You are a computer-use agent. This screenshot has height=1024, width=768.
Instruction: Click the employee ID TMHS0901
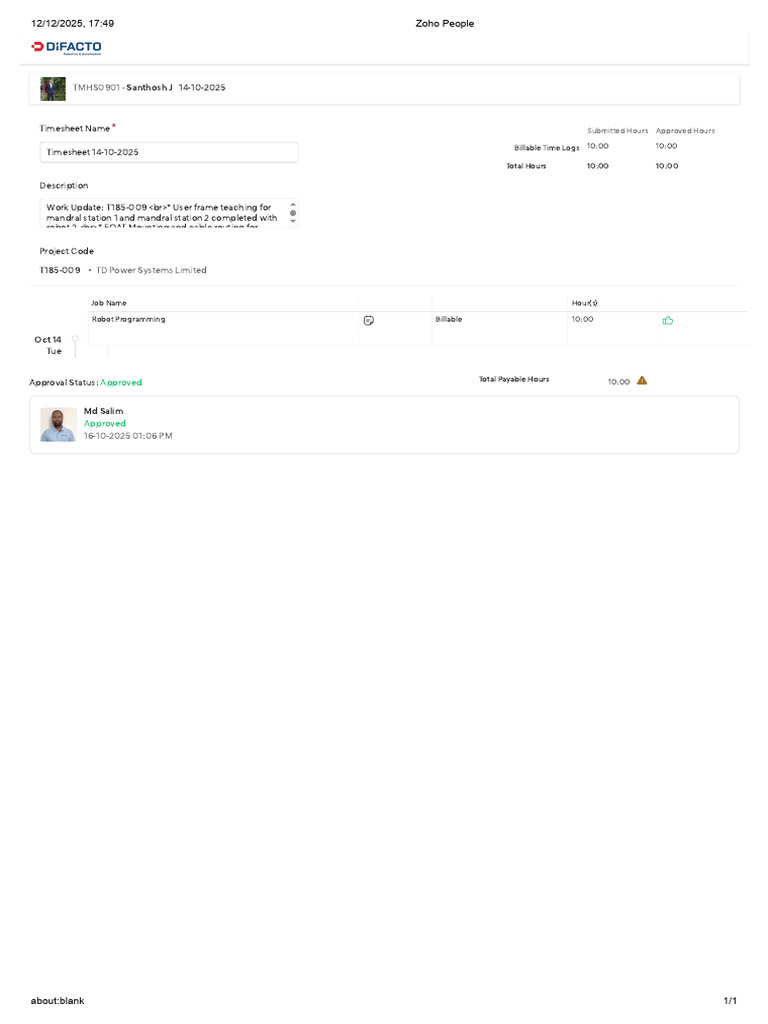pyautogui.click(x=96, y=88)
